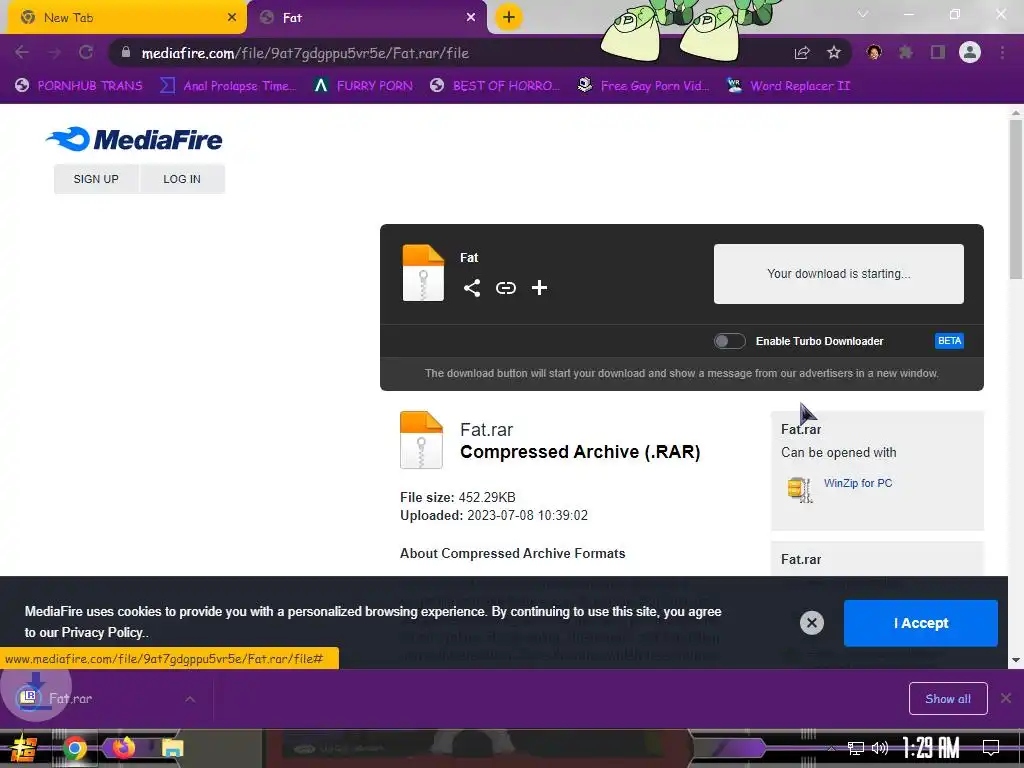Viewport: 1024px width, 768px height.
Task: Open the tab search dropdown arrow
Action: point(863,14)
